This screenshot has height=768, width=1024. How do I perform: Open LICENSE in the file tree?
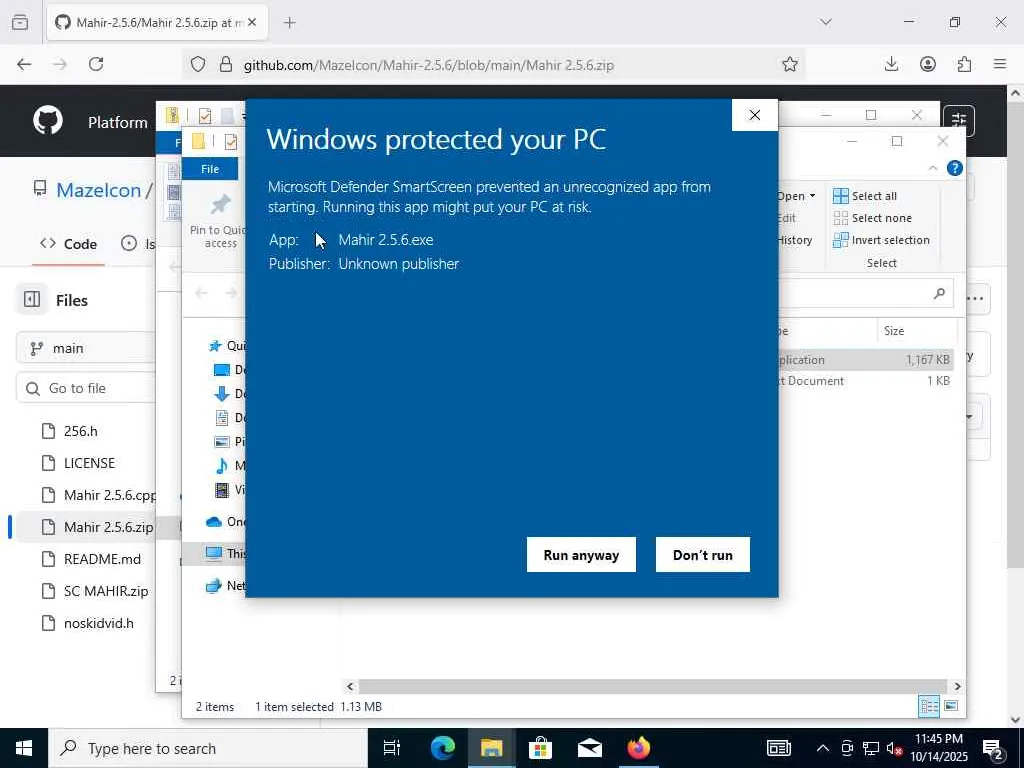89,463
